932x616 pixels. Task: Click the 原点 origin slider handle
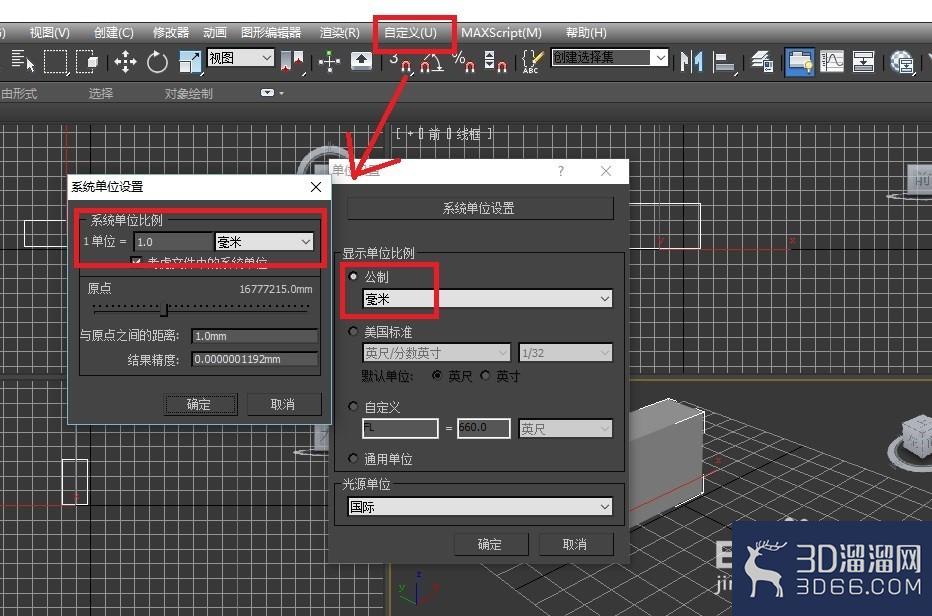(164, 309)
